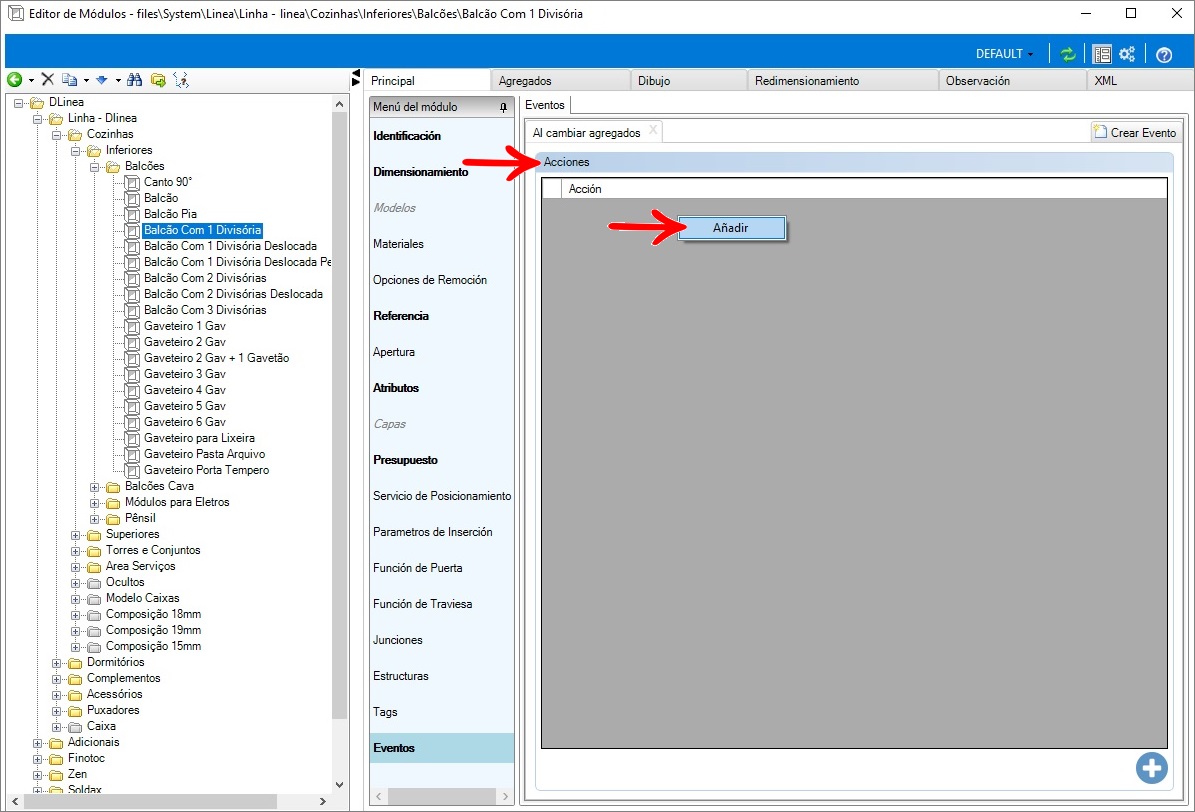Image resolution: width=1195 pixels, height=812 pixels.
Task: Open dropdown arrow next to back icon
Action: coord(31,80)
